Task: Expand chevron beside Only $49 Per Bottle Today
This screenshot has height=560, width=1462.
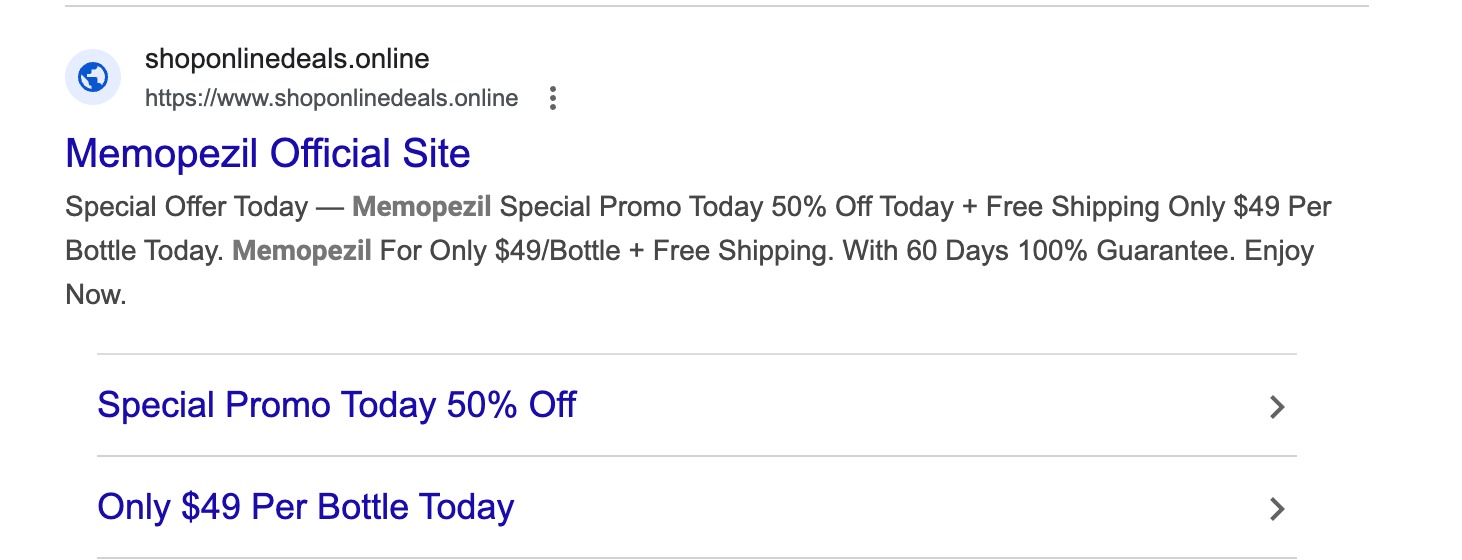Action: point(1276,509)
